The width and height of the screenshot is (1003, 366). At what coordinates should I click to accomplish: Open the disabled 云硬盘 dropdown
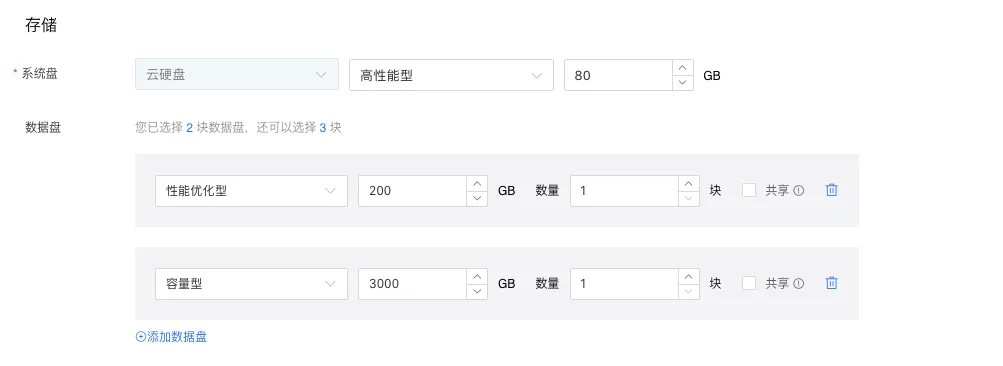(x=237, y=74)
